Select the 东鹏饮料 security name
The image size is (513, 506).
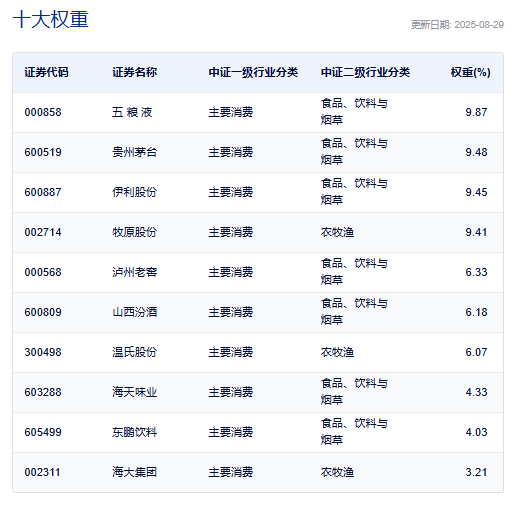(x=134, y=432)
